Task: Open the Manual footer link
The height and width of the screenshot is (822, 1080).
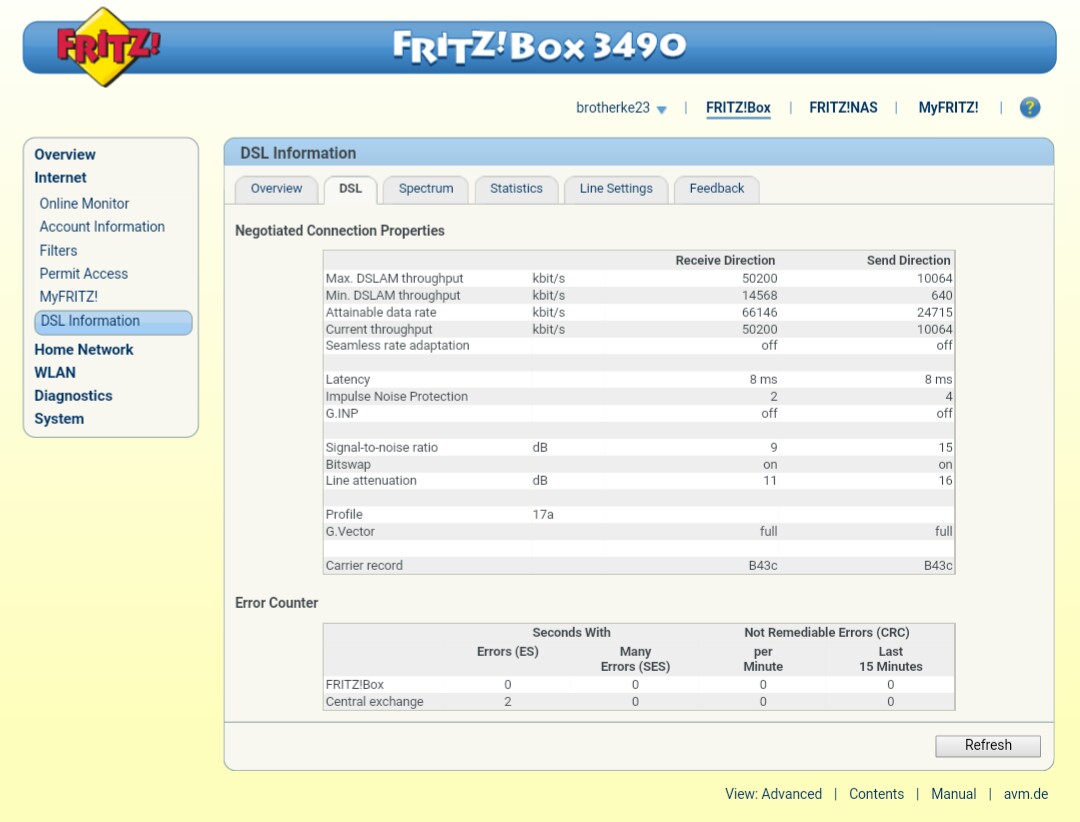Action: pyautogui.click(x=953, y=794)
